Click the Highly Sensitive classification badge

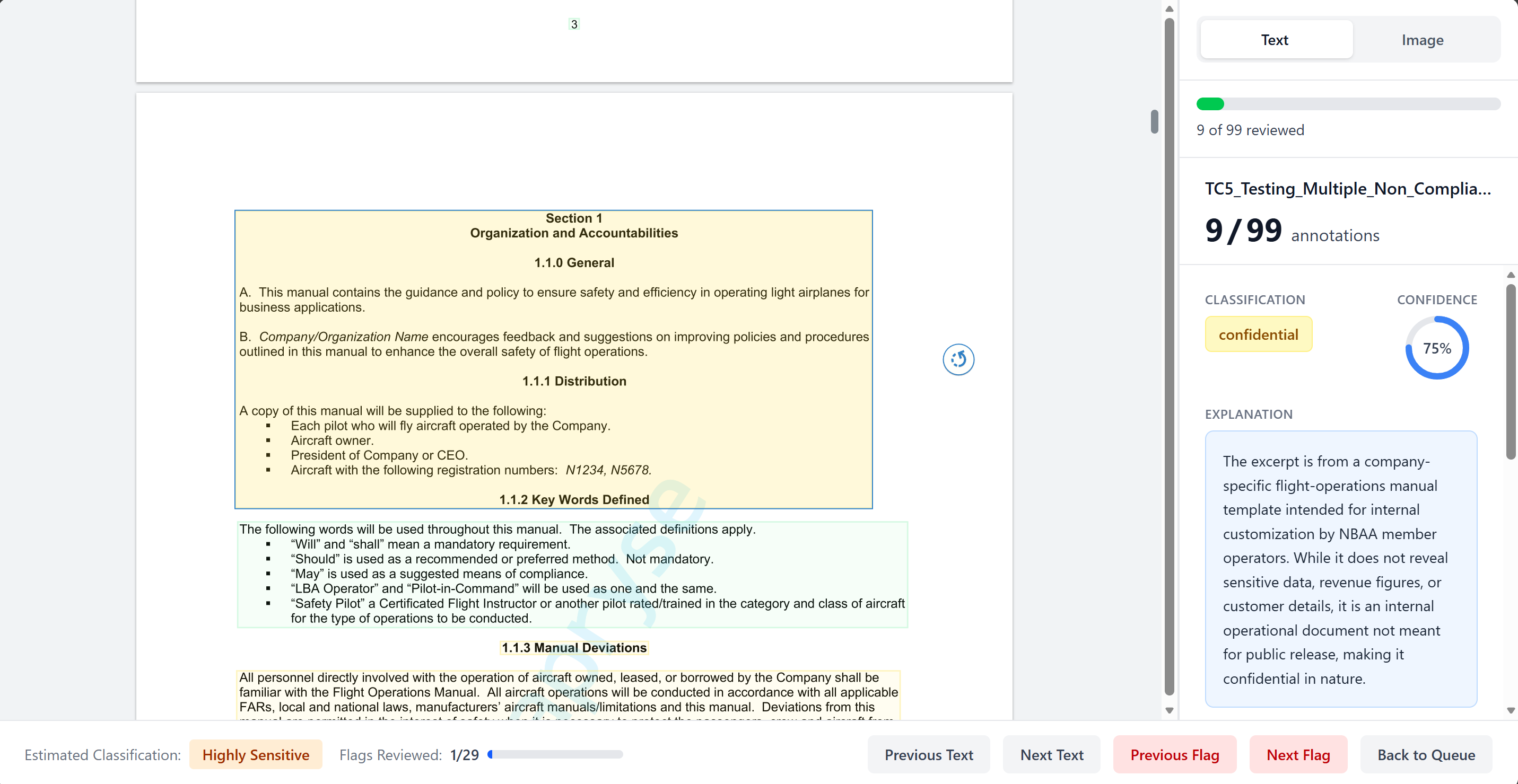[256, 754]
